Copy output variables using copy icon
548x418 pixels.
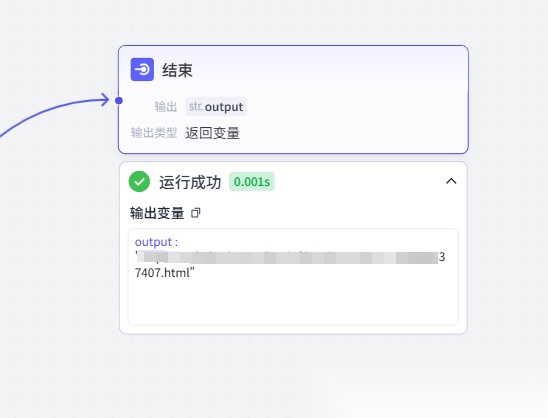tap(196, 213)
